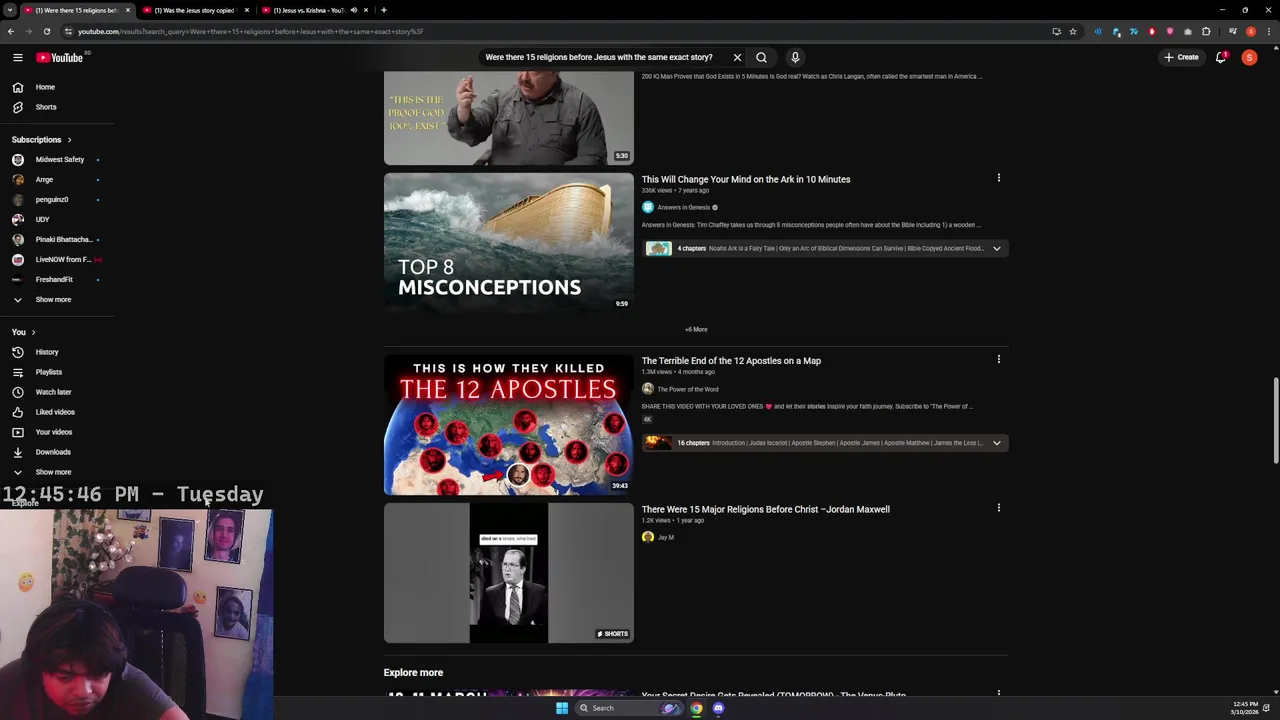This screenshot has width=1280, height=720.
Task: Visit the Answers in Genesis channel
Action: 684,207
